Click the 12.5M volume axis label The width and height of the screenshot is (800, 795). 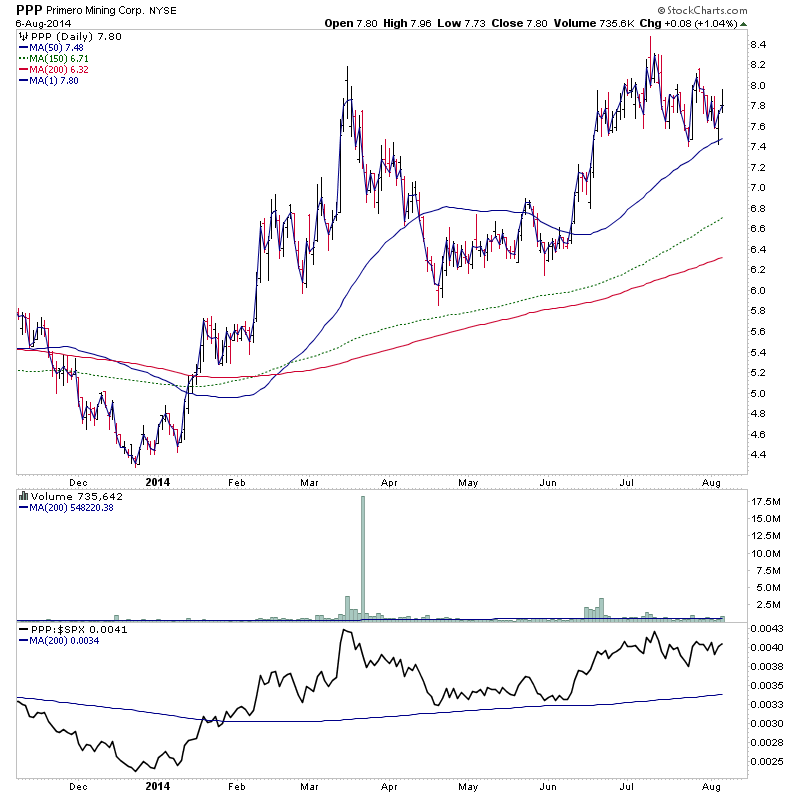[x=766, y=536]
